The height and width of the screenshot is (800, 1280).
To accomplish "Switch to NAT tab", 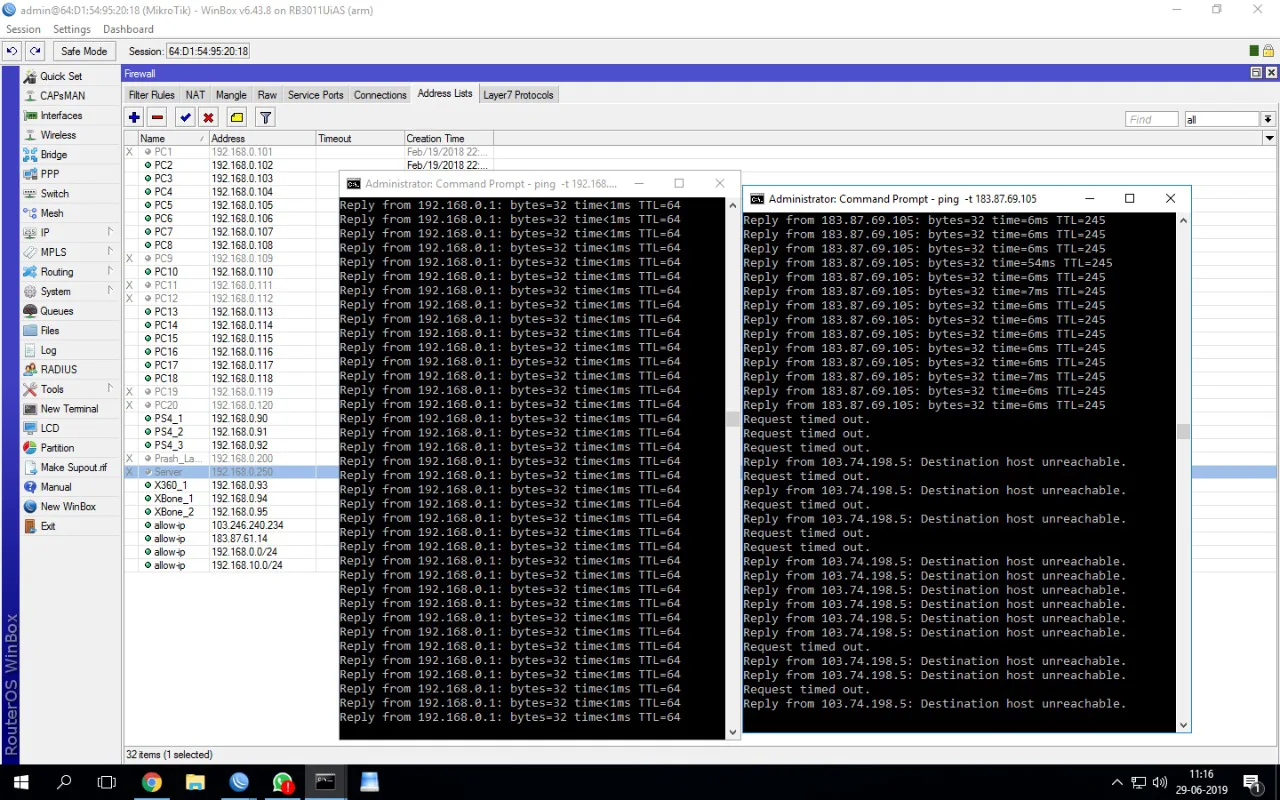I will pos(195,95).
